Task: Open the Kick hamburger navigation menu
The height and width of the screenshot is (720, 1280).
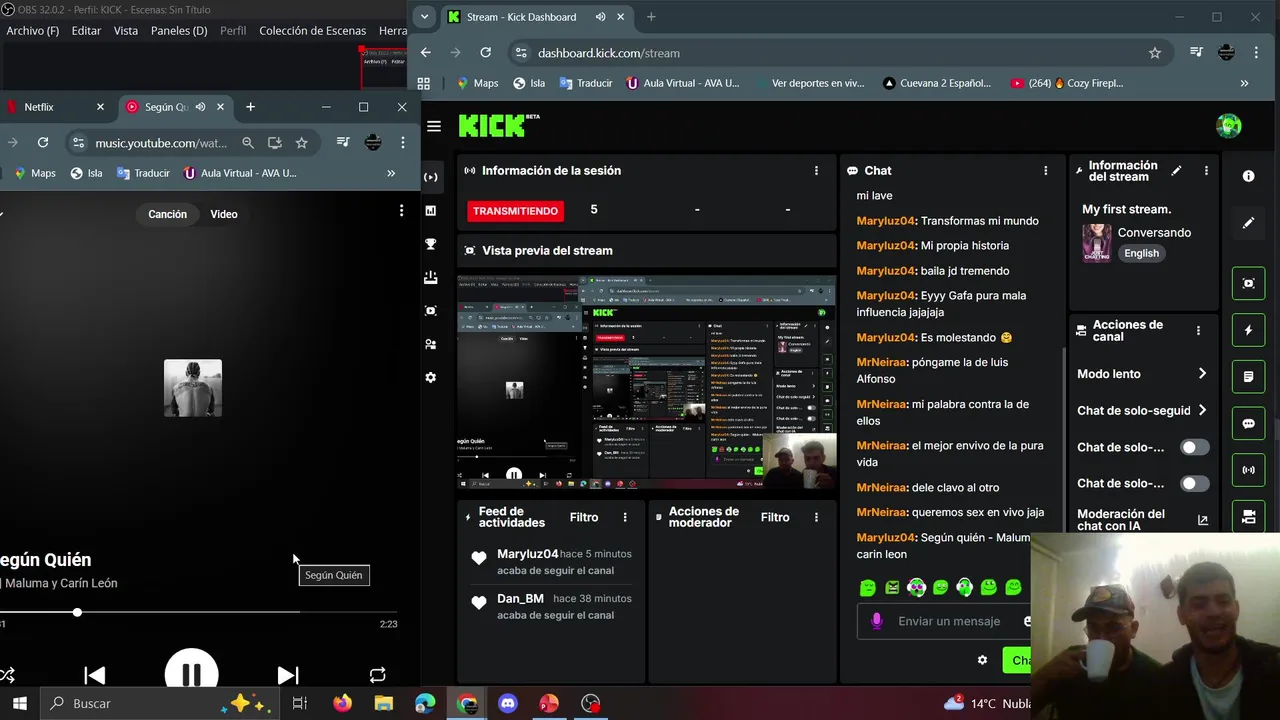Action: (433, 126)
